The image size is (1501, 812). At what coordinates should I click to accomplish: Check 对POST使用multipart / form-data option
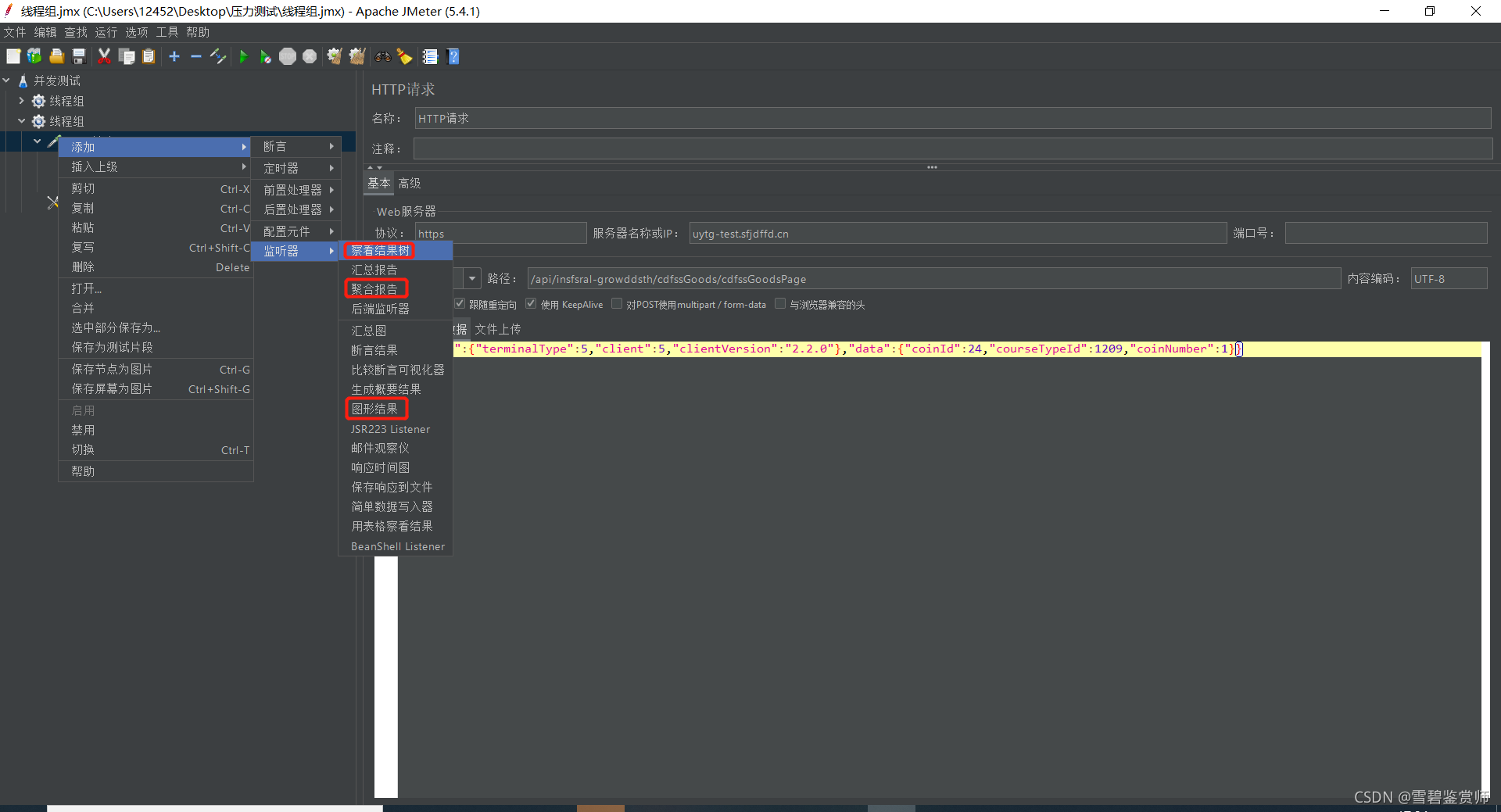point(617,303)
